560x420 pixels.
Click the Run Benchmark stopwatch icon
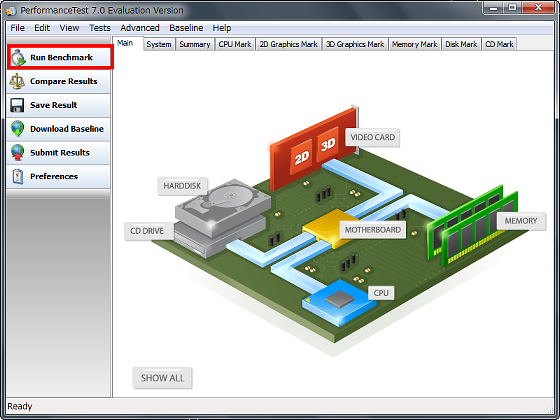pos(18,58)
